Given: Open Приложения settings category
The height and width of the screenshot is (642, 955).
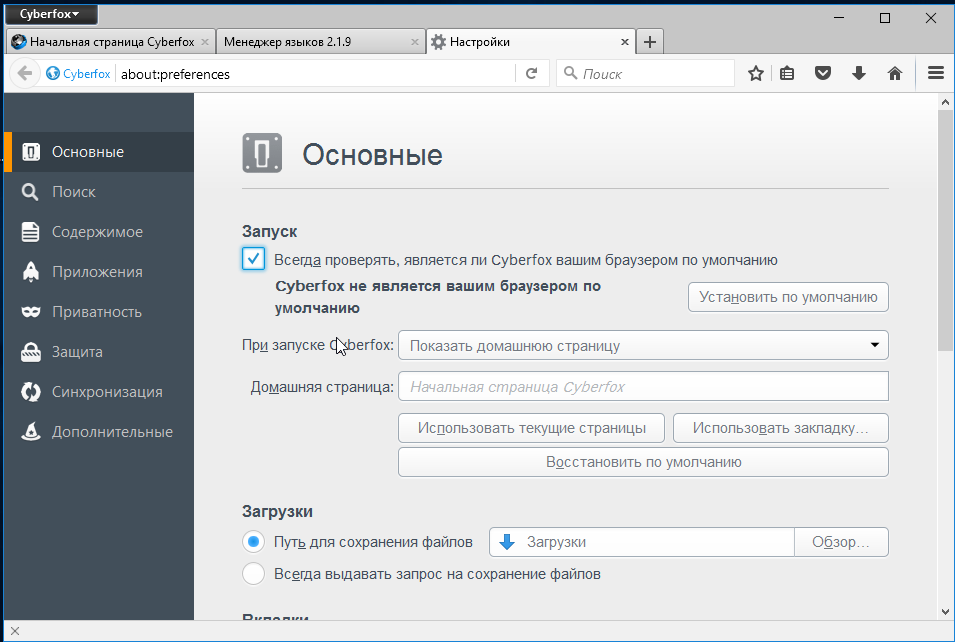Looking at the screenshot, I should (99, 272).
